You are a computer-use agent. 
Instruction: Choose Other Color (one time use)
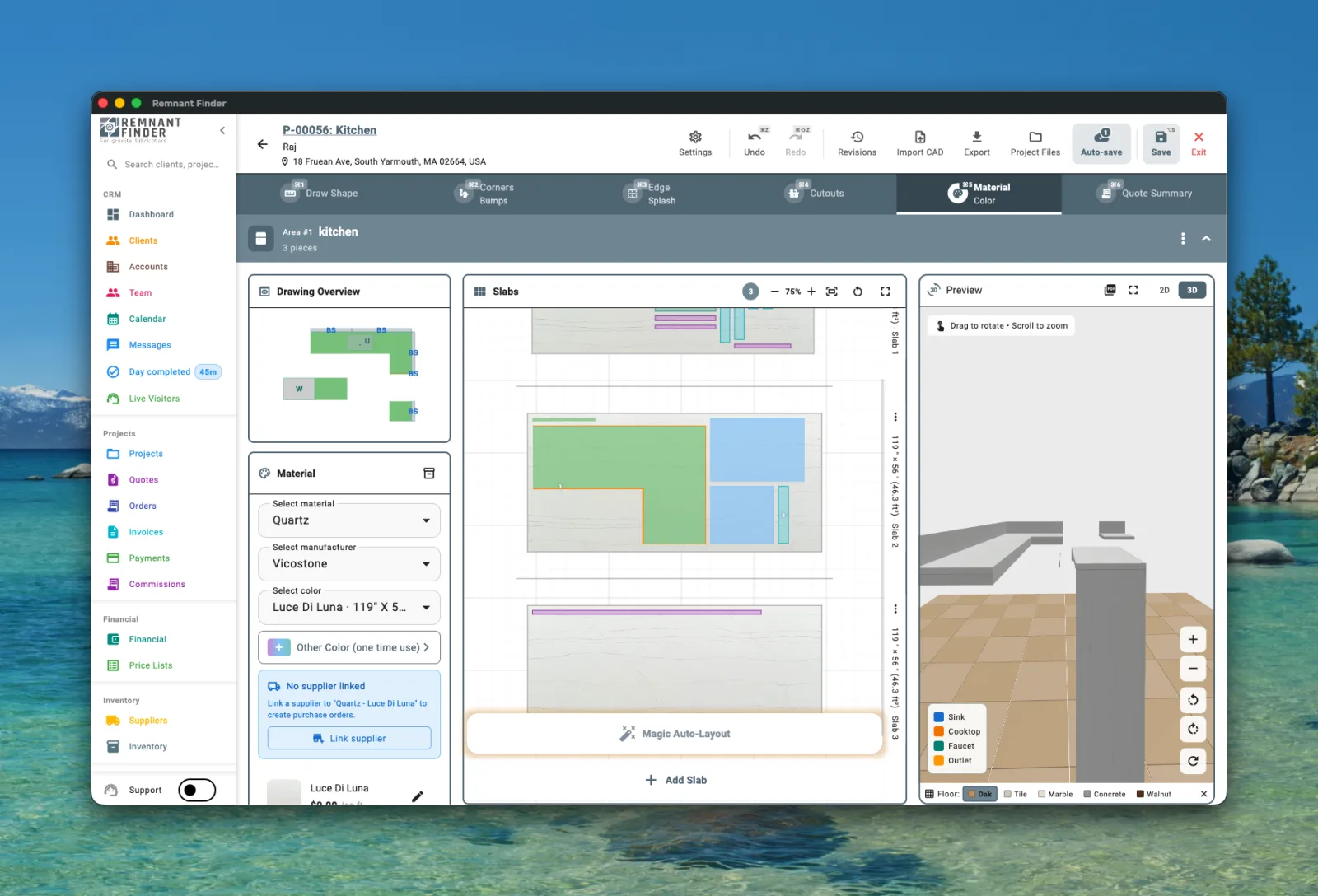click(349, 647)
